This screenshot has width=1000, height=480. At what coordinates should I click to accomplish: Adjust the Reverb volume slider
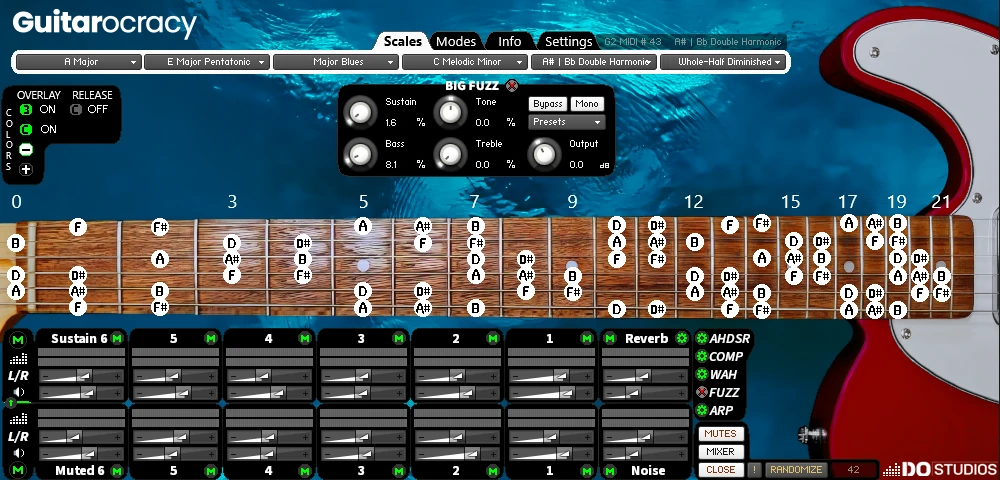[x=645, y=392]
